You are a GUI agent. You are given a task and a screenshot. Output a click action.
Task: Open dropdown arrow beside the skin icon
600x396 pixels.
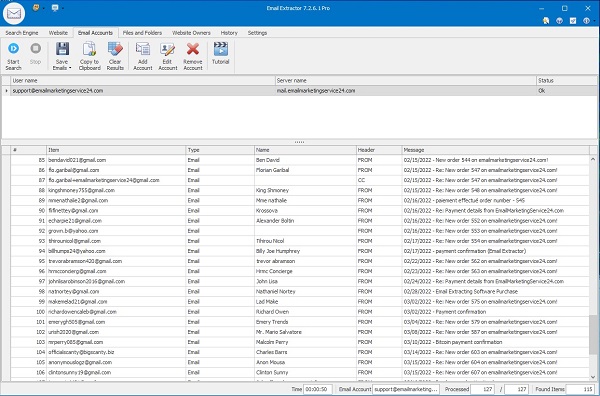click(x=43, y=8)
